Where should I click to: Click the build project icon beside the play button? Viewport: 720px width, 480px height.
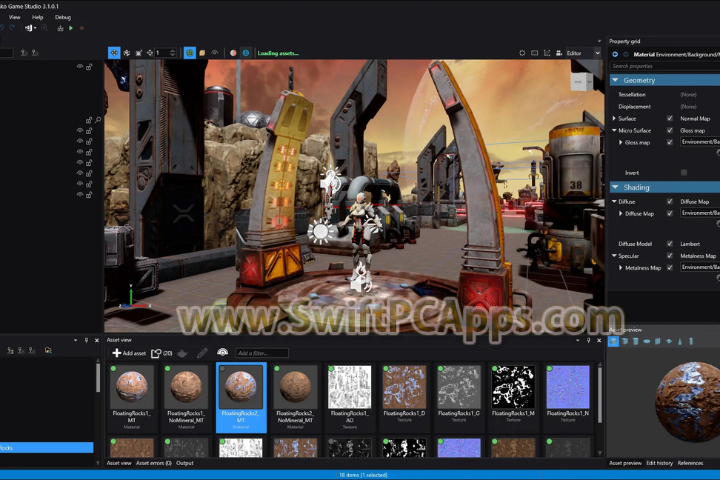(60, 28)
